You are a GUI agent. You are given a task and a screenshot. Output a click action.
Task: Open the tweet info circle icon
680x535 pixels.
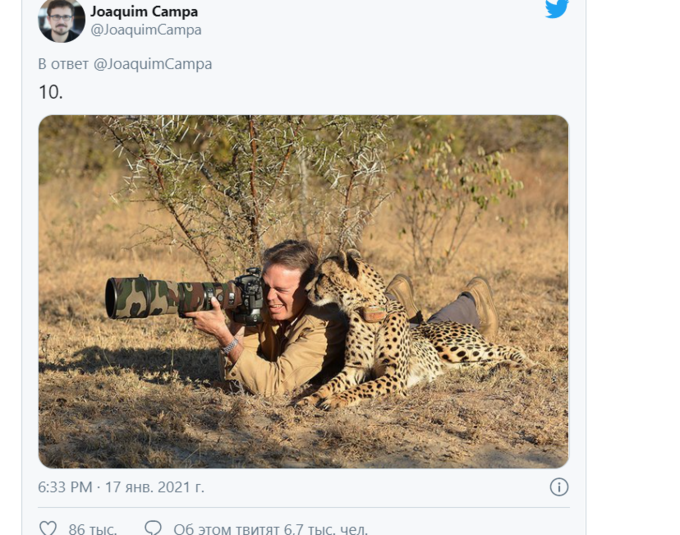coord(559,487)
